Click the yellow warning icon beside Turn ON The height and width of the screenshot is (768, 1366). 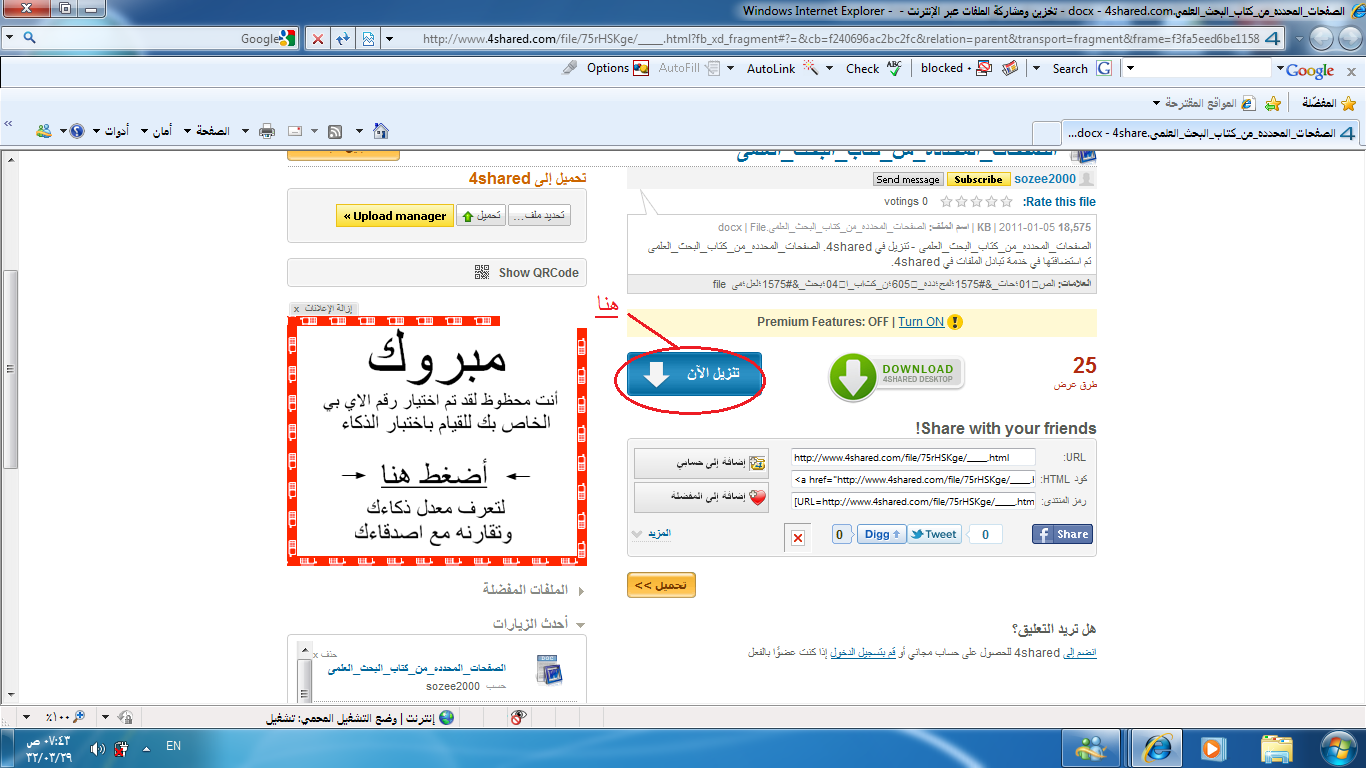pos(955,322)
